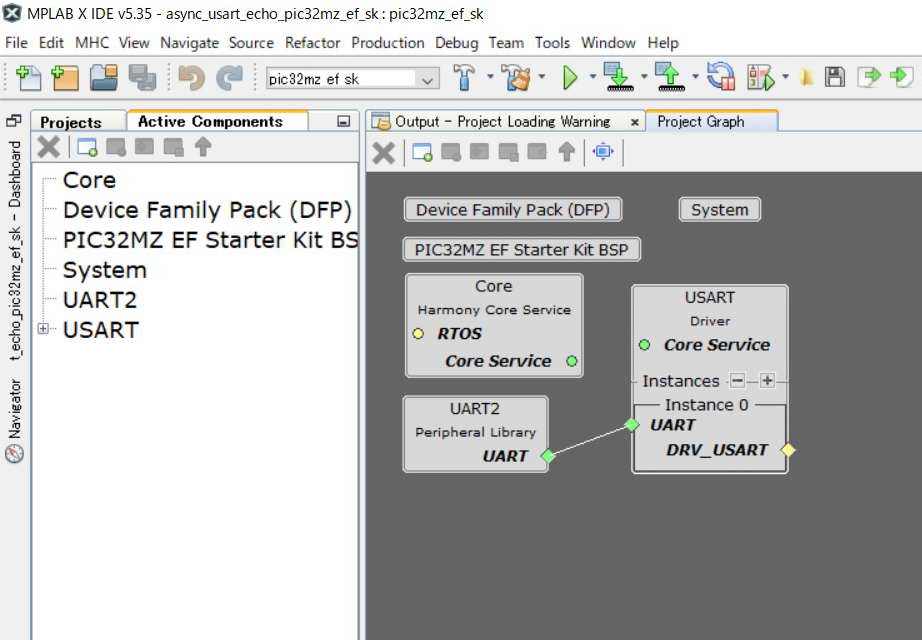The width and height of the screenshot is (922, 640).
Task: Click the Open Project folder icon
Action: tap(104, 77)
